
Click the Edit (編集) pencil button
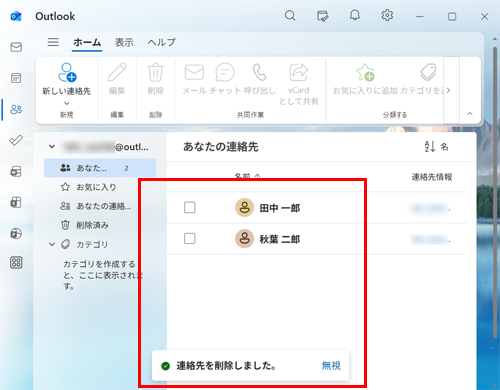[x=117, y=79]
